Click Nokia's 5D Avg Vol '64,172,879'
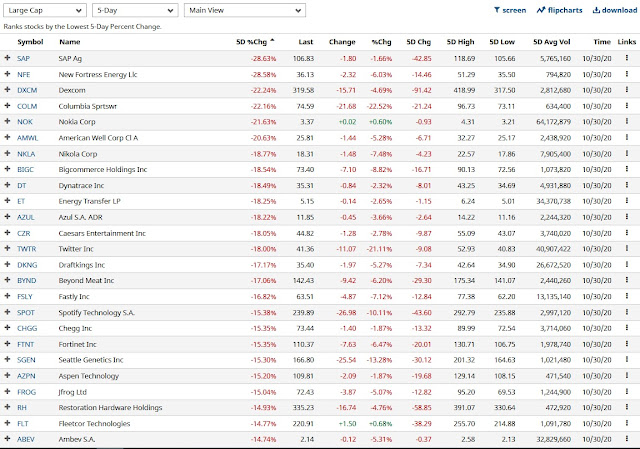 click(553, 122)
